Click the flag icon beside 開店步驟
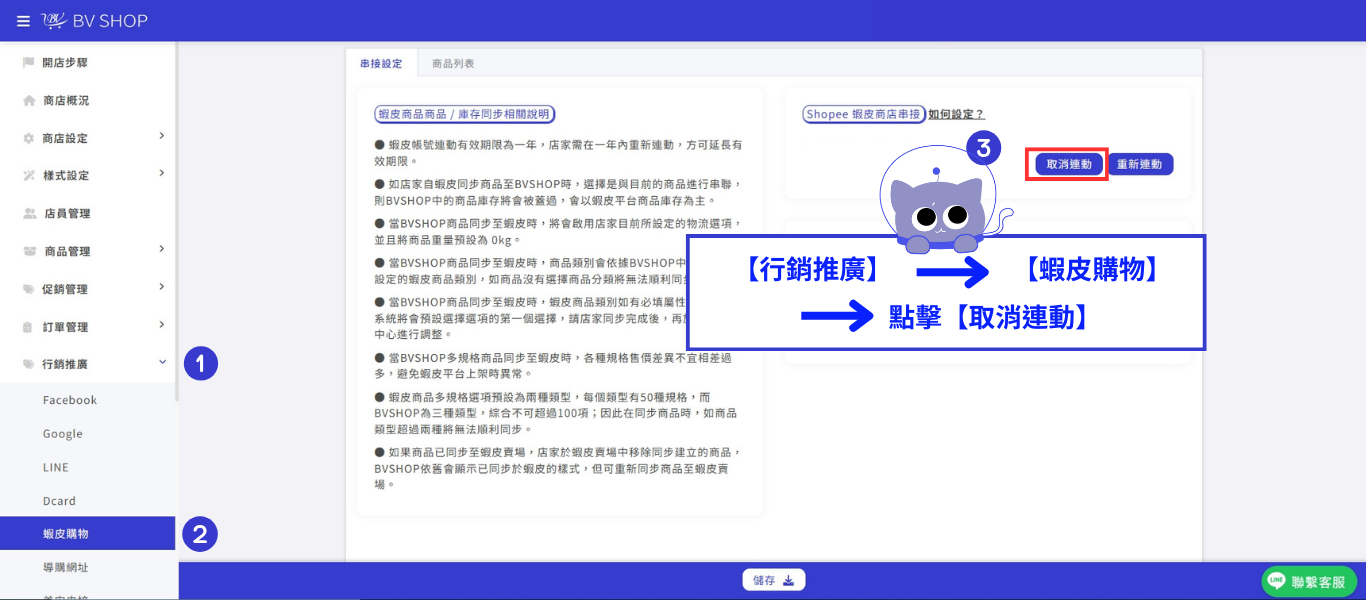The width and height of the screenshot is (1366, 600). click(x=28, y=63)
